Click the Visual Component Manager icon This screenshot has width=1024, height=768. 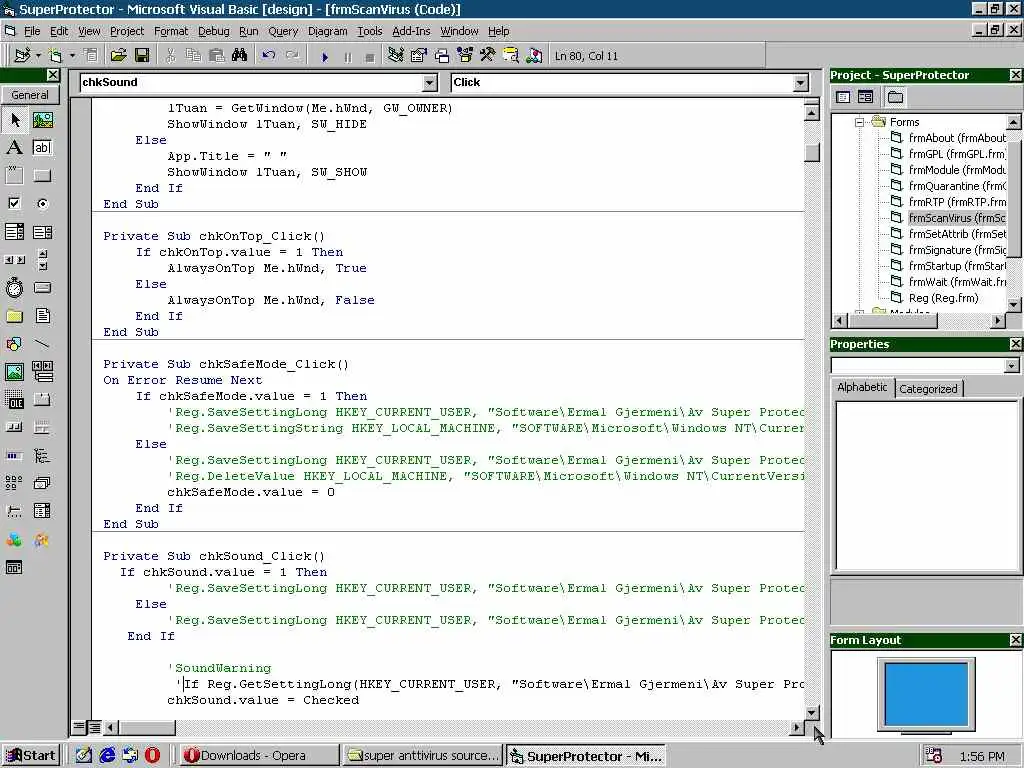pyautogui.click(x=534, y=56)
